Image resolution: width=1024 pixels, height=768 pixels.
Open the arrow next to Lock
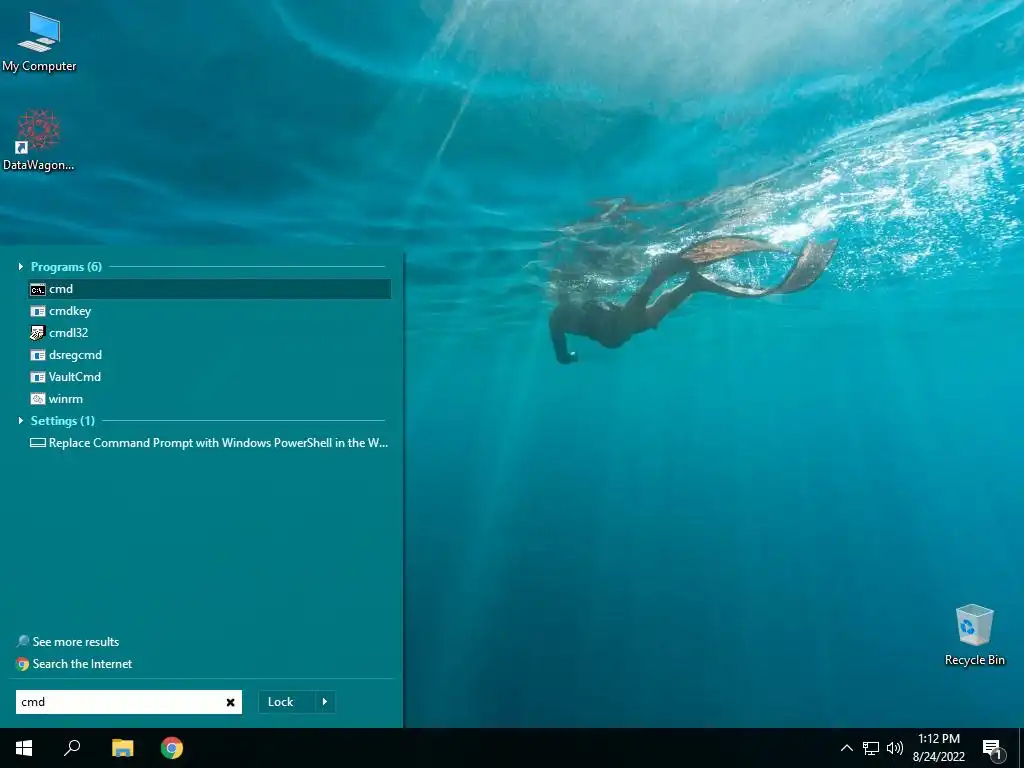point(325,702)
